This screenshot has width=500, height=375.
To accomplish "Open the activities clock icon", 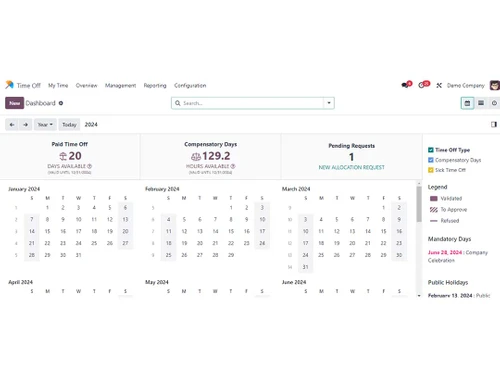I will [x=421, y=85].
